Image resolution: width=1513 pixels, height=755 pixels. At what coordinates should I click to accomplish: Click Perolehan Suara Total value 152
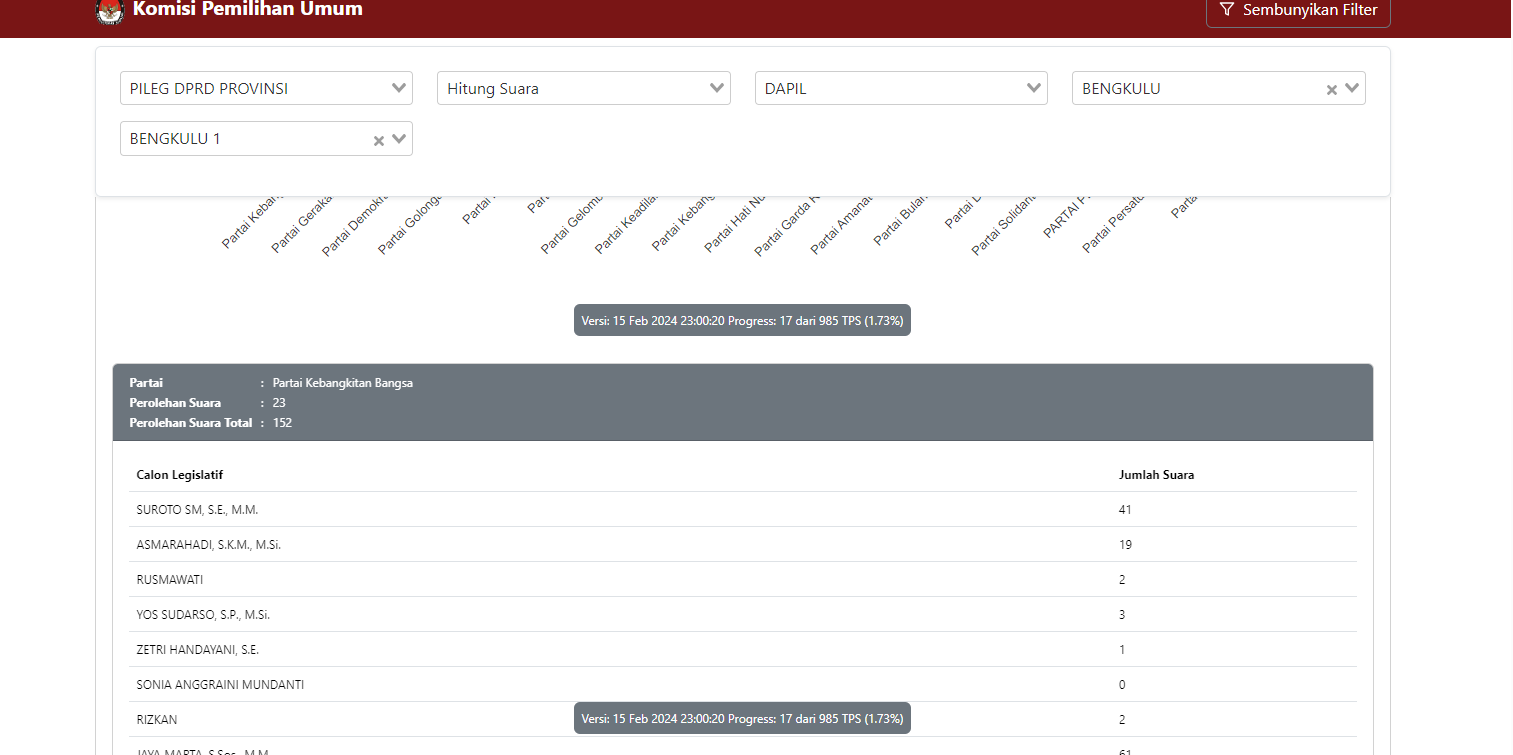point(282,423)
